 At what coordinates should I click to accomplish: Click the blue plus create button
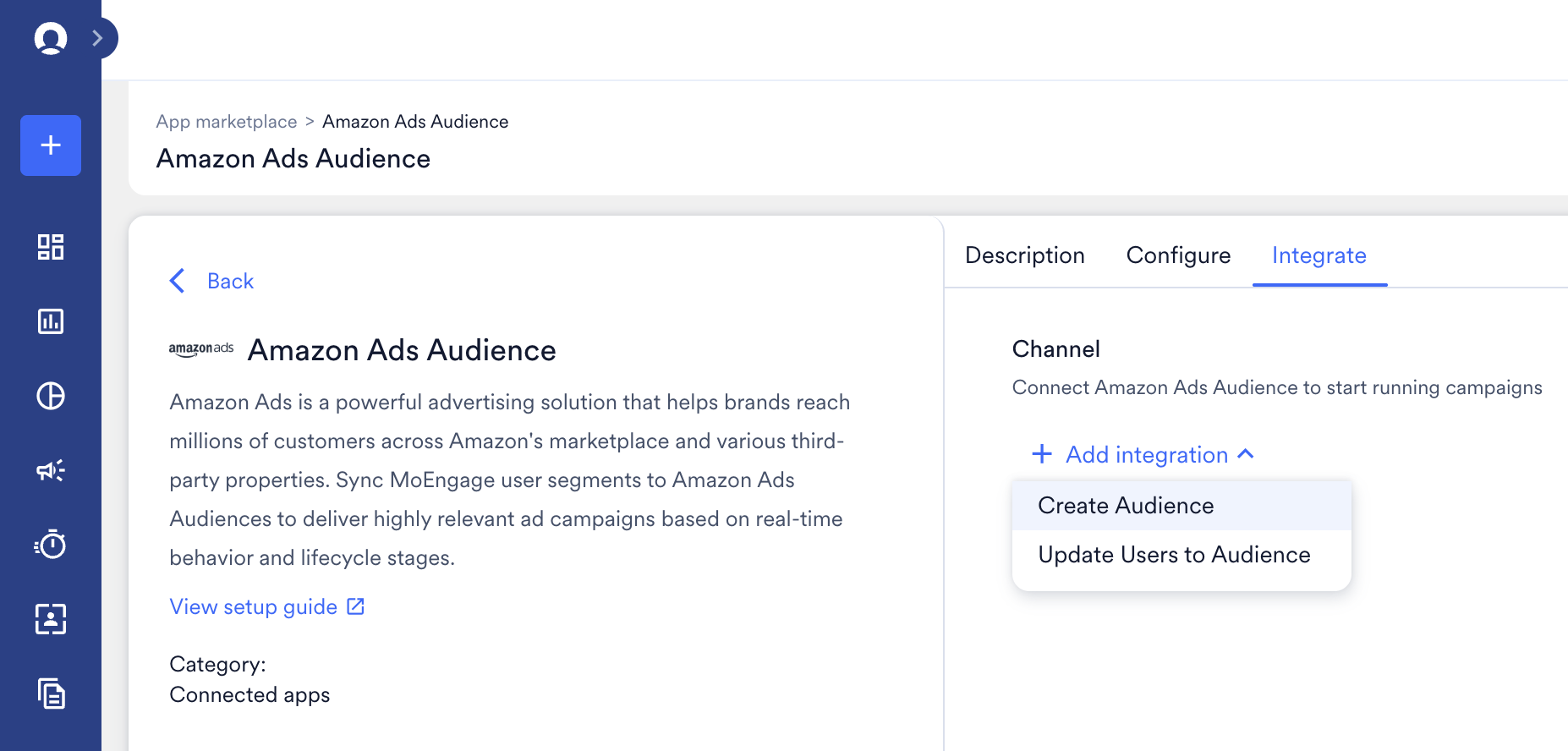click(51, 145)
